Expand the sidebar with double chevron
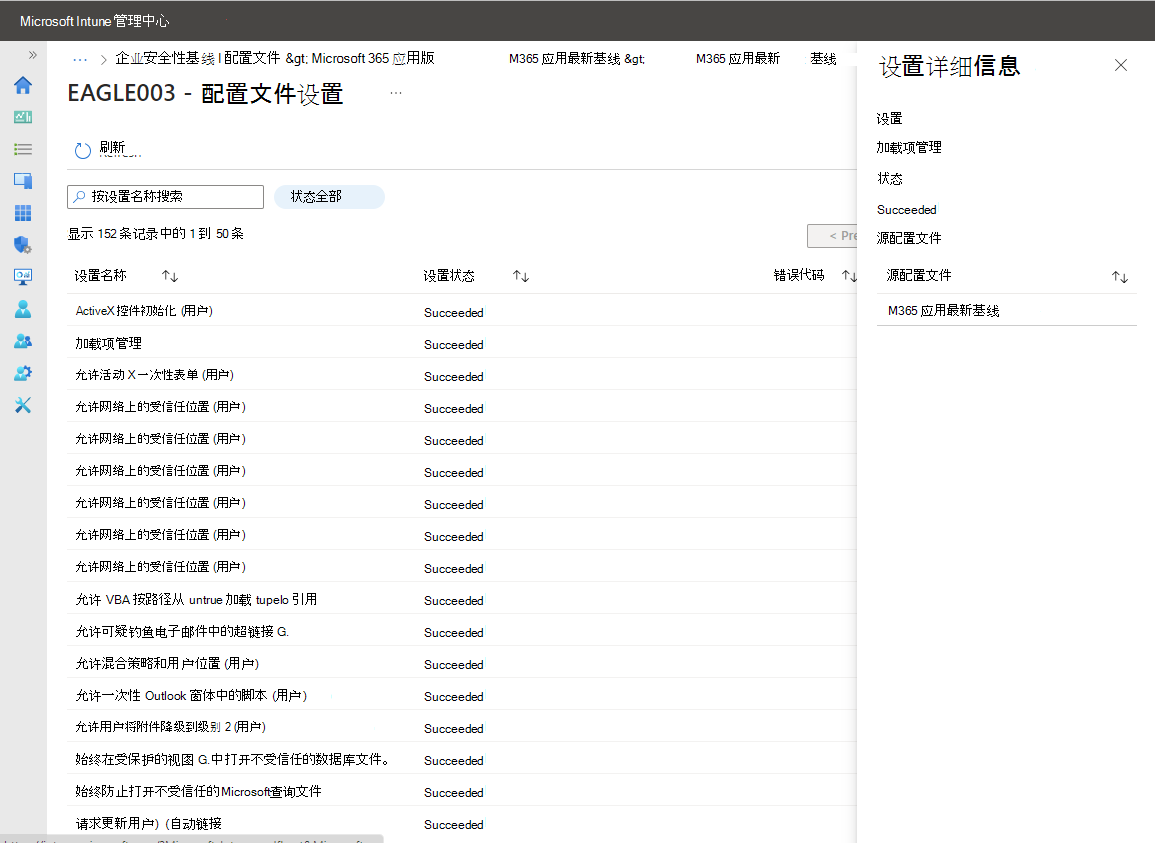 pyautogui.click(x=32, y=55)
